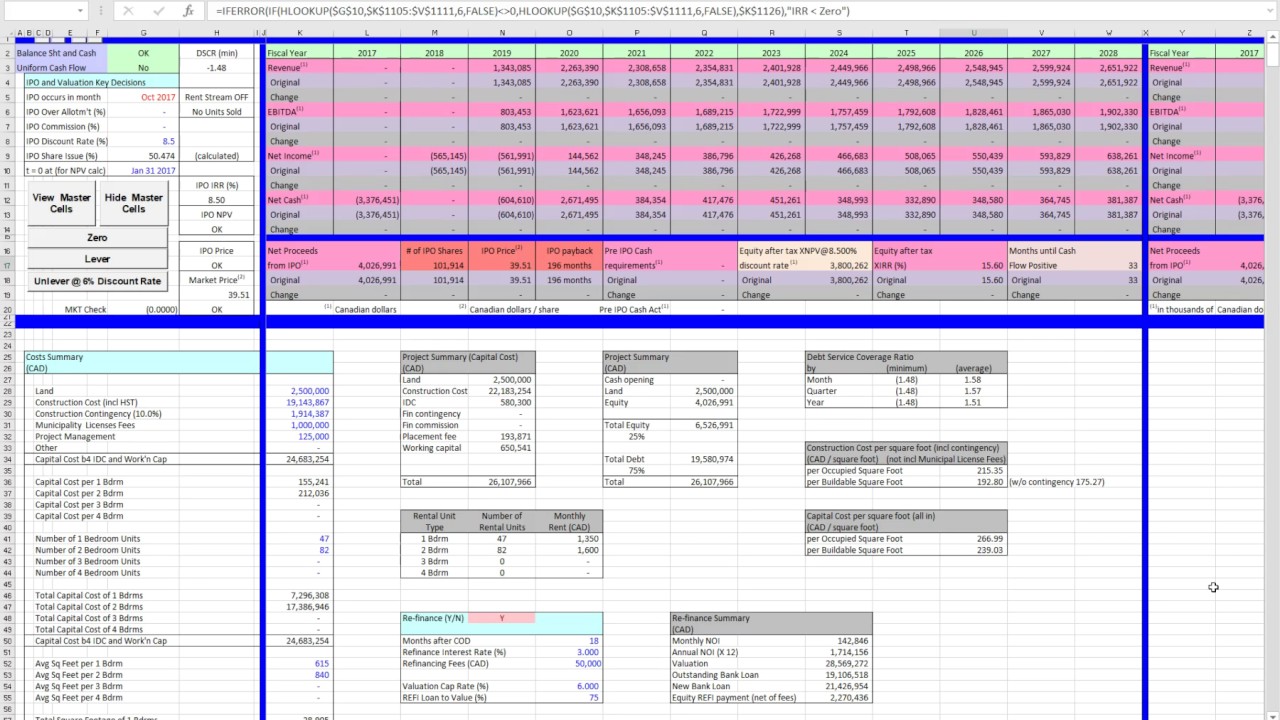Image resolution: width=1280 pixels, height=720 pixels.
Task: Click the Cancel (X) icon in formula bar
Action: click(x=127, y=11)
